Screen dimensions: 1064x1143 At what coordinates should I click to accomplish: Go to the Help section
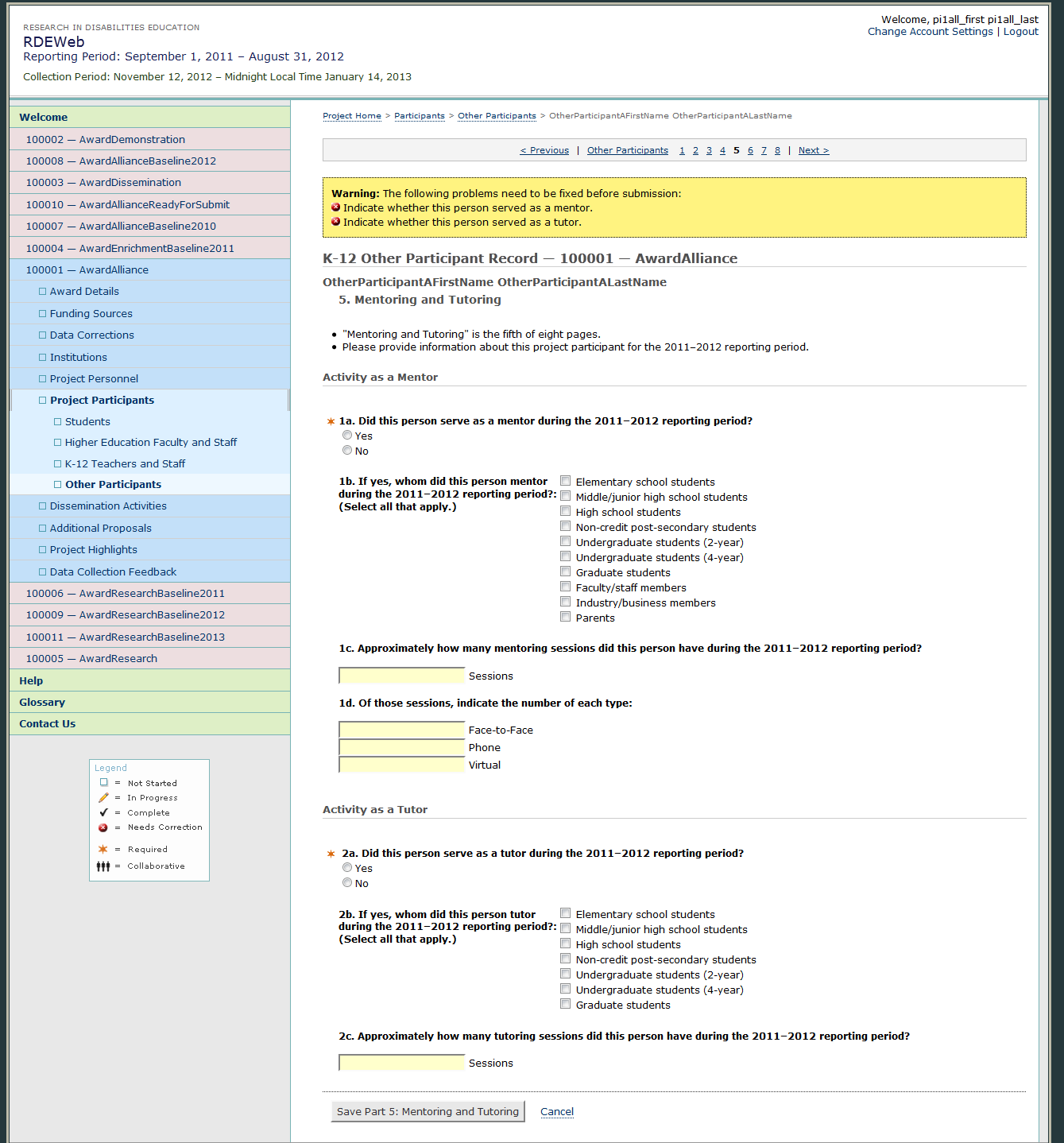click(31, 681)
